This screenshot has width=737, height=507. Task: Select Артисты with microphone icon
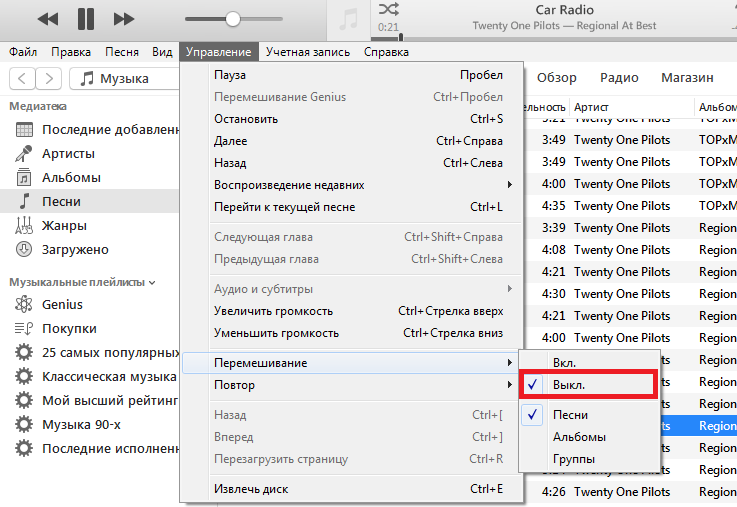click(90, 154)
